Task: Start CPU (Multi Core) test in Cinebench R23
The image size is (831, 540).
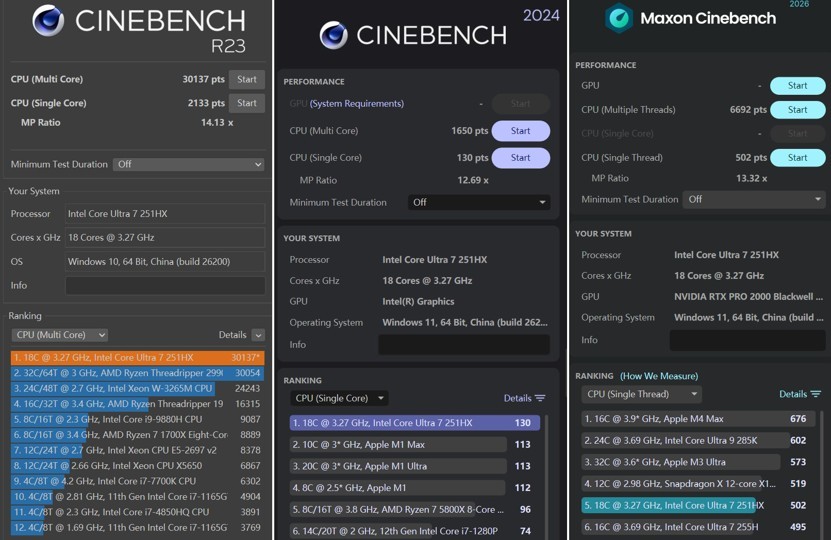Action: [247, 79]
